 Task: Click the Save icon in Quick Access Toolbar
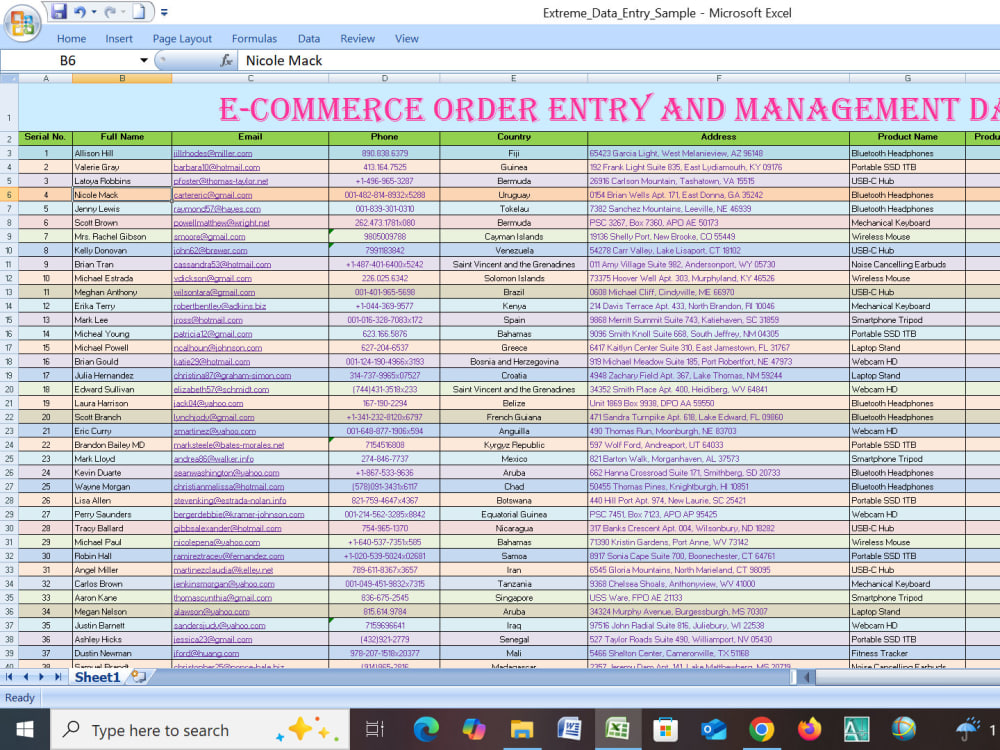click(x=59, y=11)
